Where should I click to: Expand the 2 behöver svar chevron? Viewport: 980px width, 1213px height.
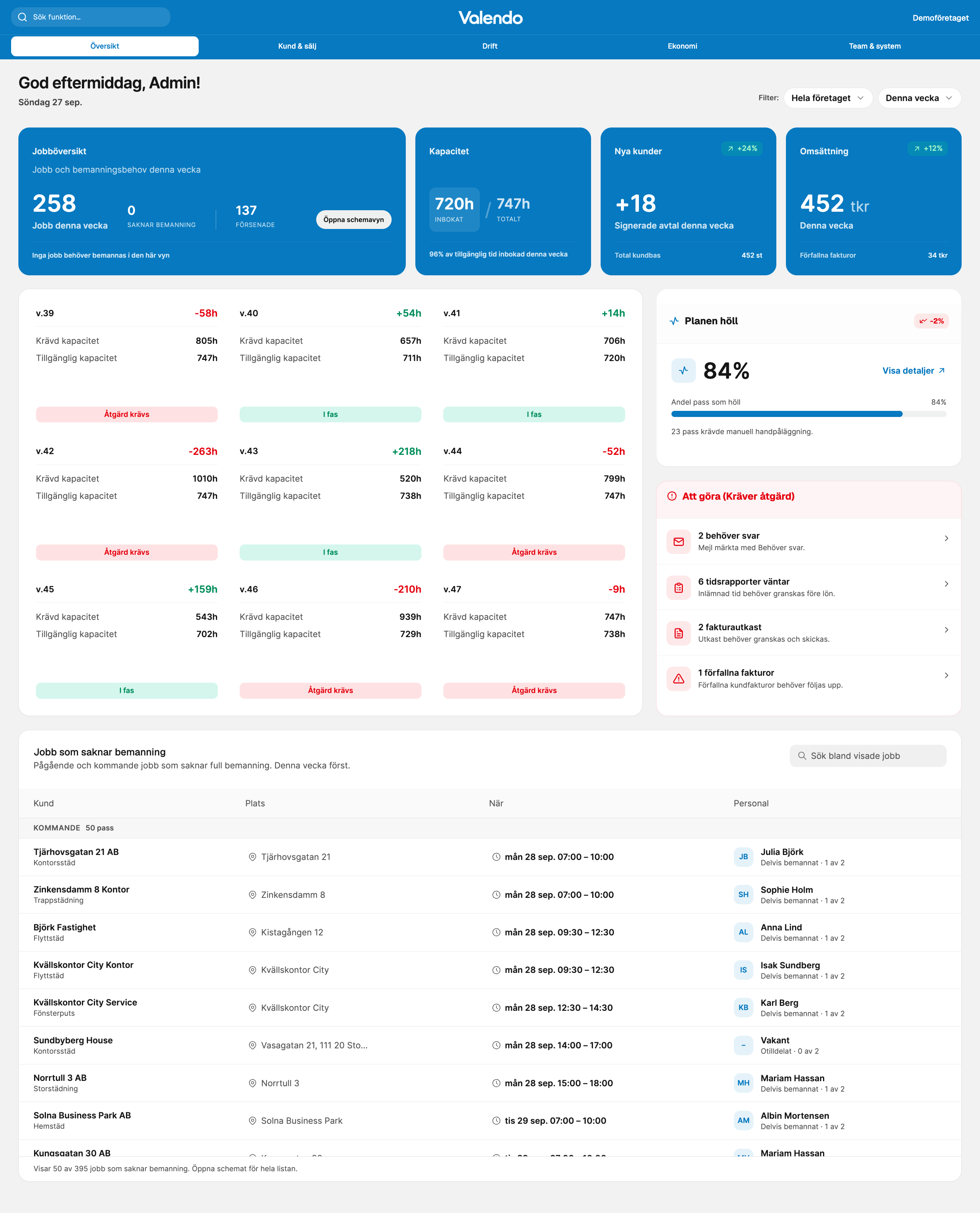(946, 538)
